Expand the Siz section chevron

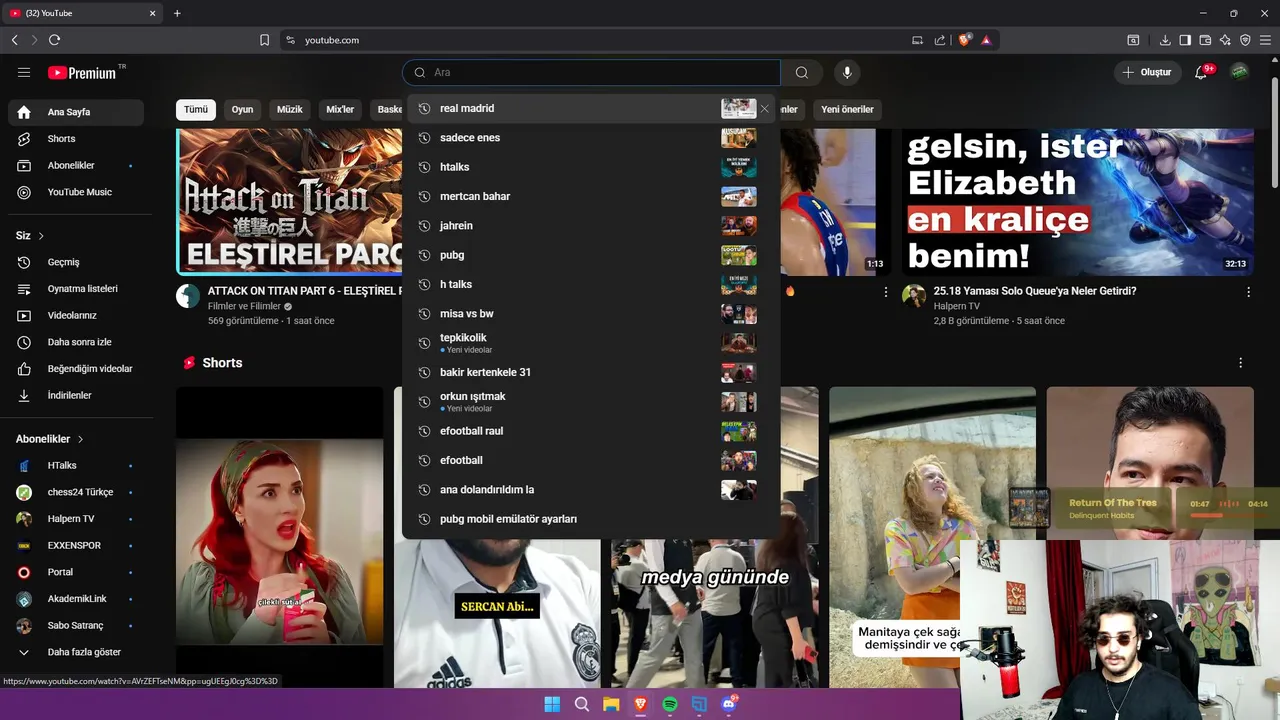point(41,236)
